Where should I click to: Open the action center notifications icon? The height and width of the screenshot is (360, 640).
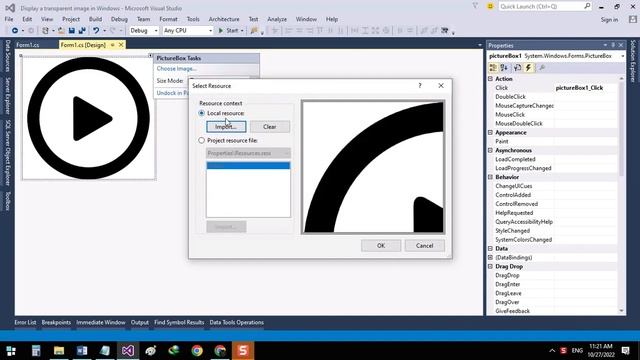tap(625, 351)
